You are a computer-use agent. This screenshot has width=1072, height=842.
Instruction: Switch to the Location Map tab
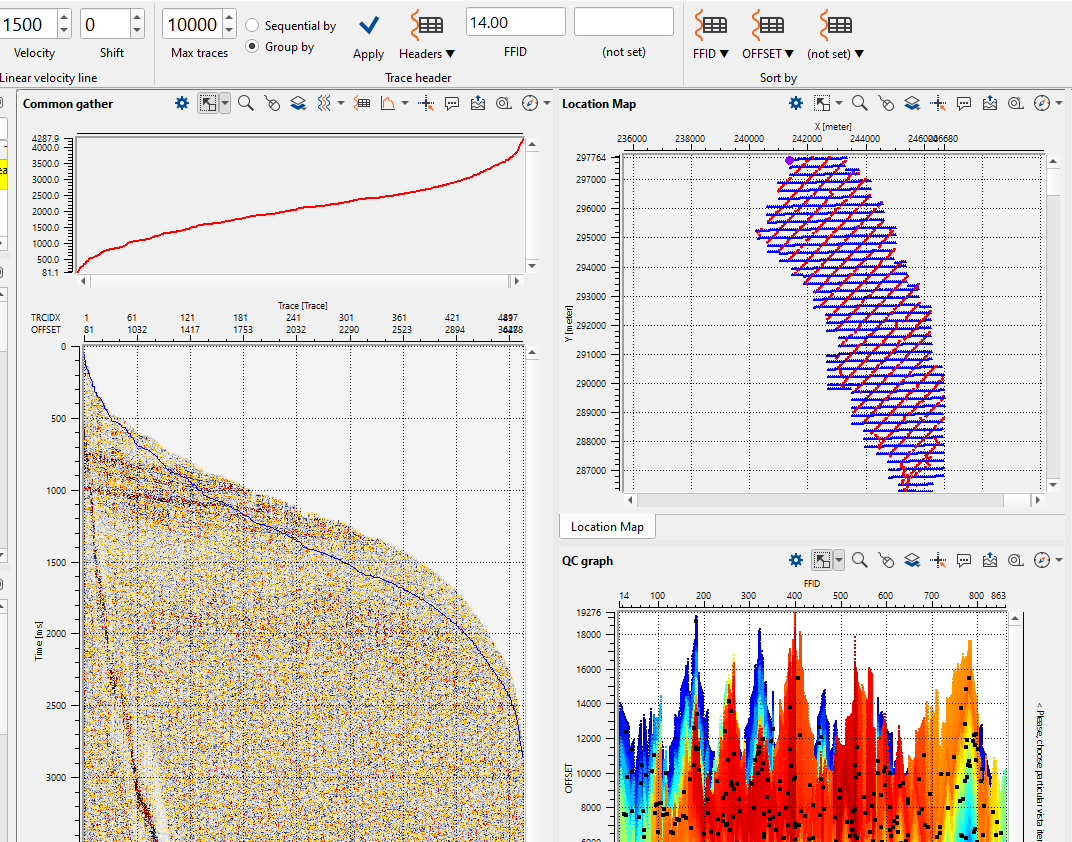pyautogui.click(x=607, y=527)
